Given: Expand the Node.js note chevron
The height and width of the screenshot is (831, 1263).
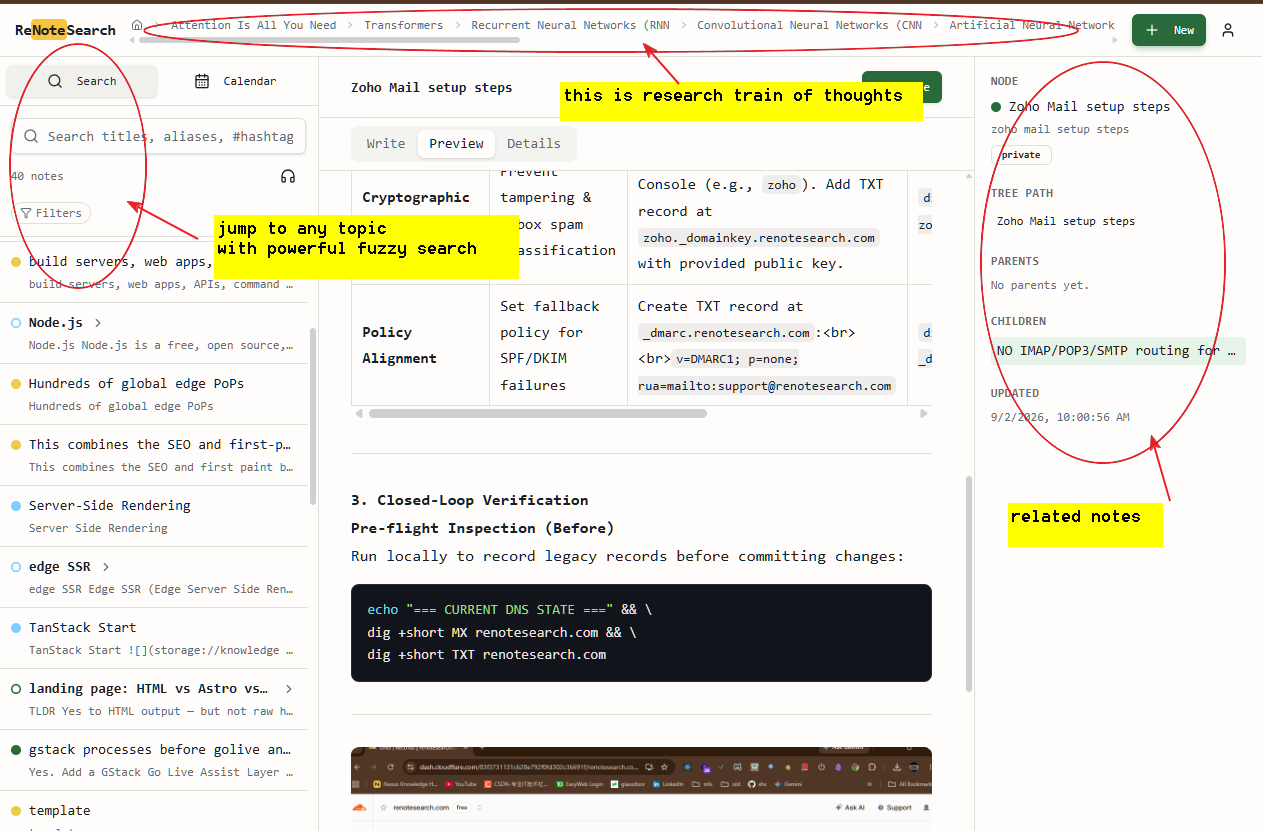Looking at the screenshot, I should click(98, 322).
